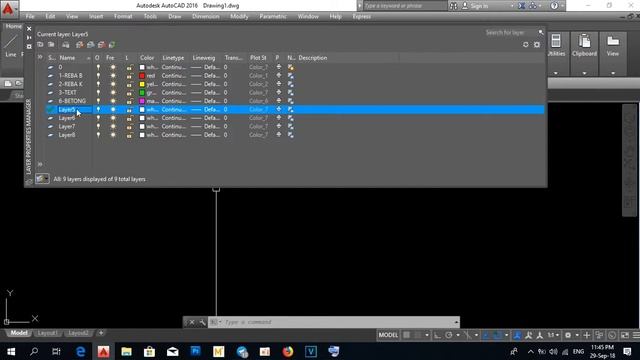Toggle Ortho mode in status bar
Image resolution: width=640 pixels, height=360 pixels.
pos(438,335)
